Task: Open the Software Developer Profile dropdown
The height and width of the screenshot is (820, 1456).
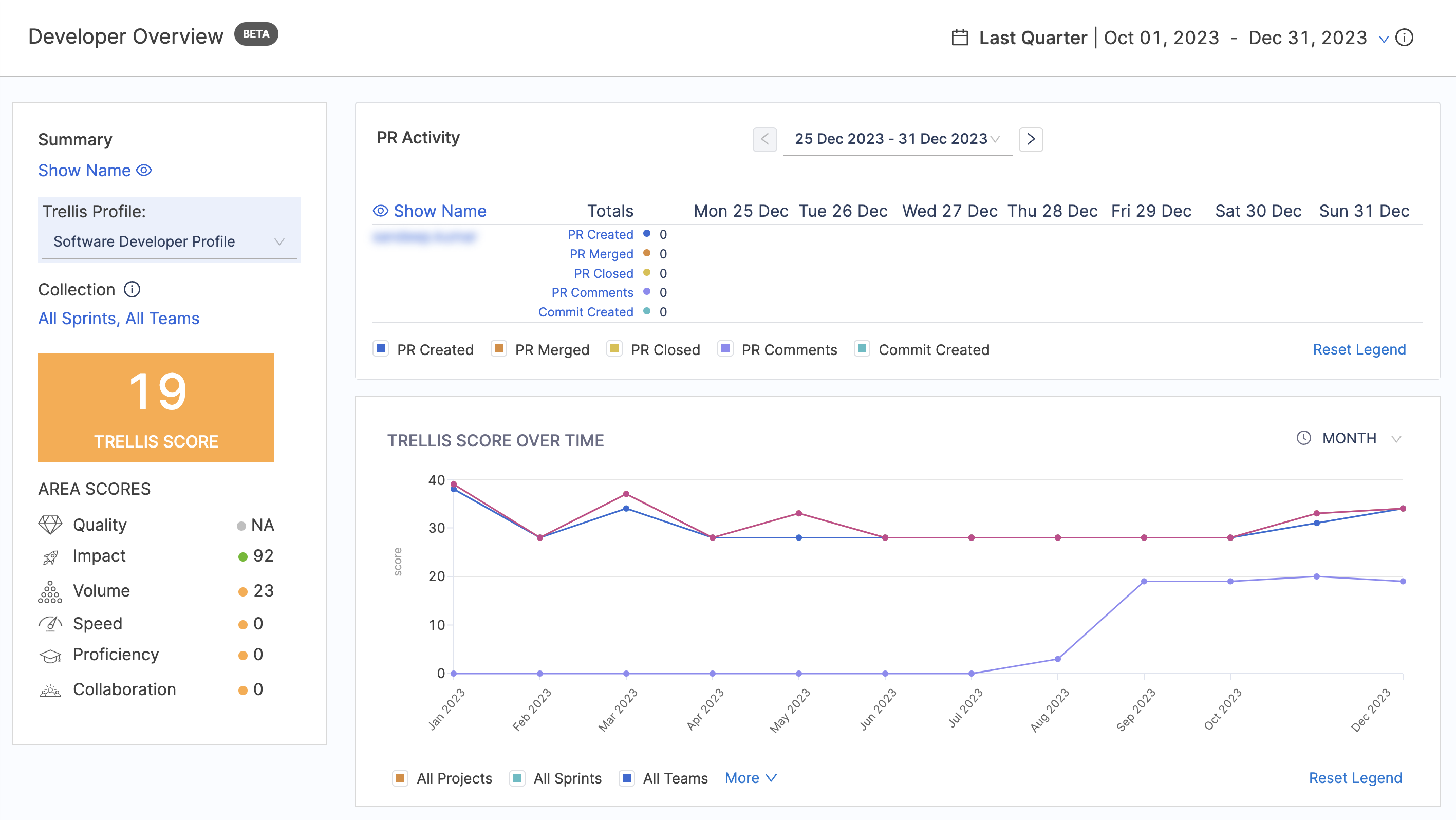Action: click(x=169, y=241)
